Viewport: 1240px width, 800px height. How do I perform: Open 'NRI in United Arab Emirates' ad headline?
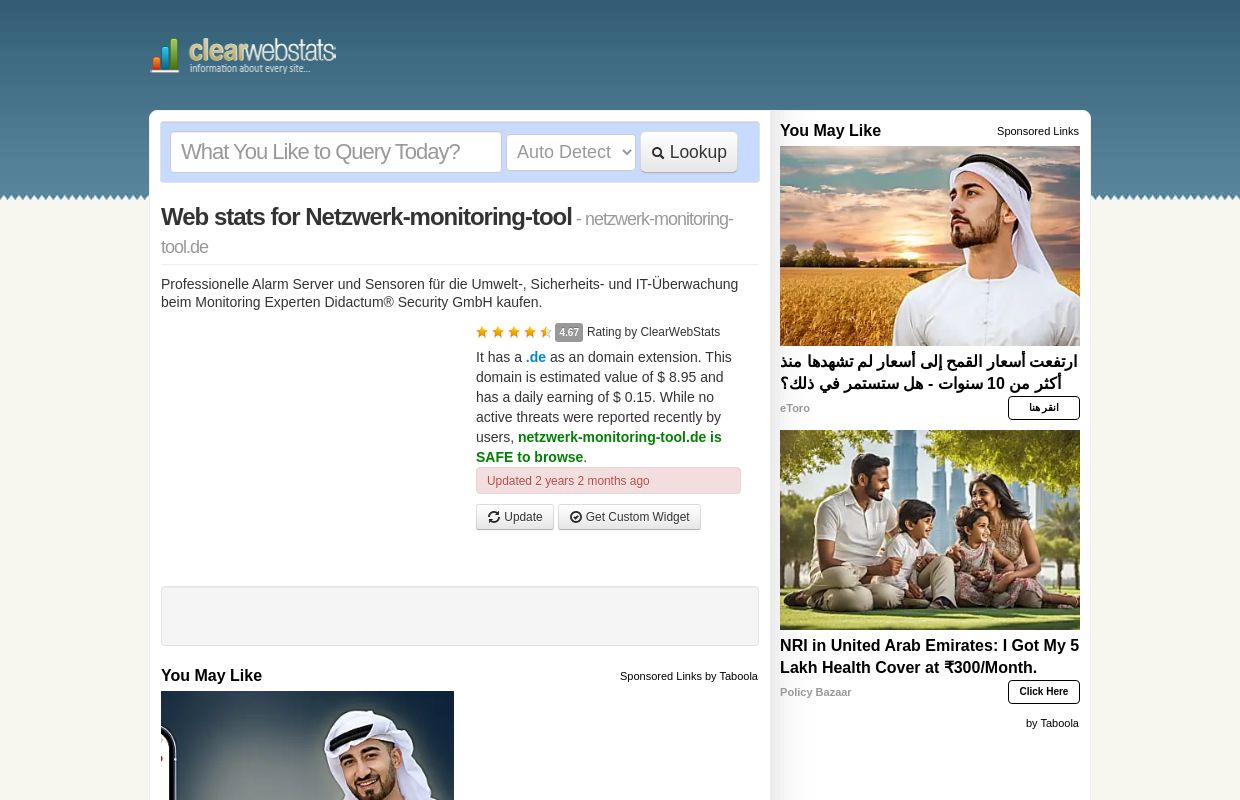point(930,656)
